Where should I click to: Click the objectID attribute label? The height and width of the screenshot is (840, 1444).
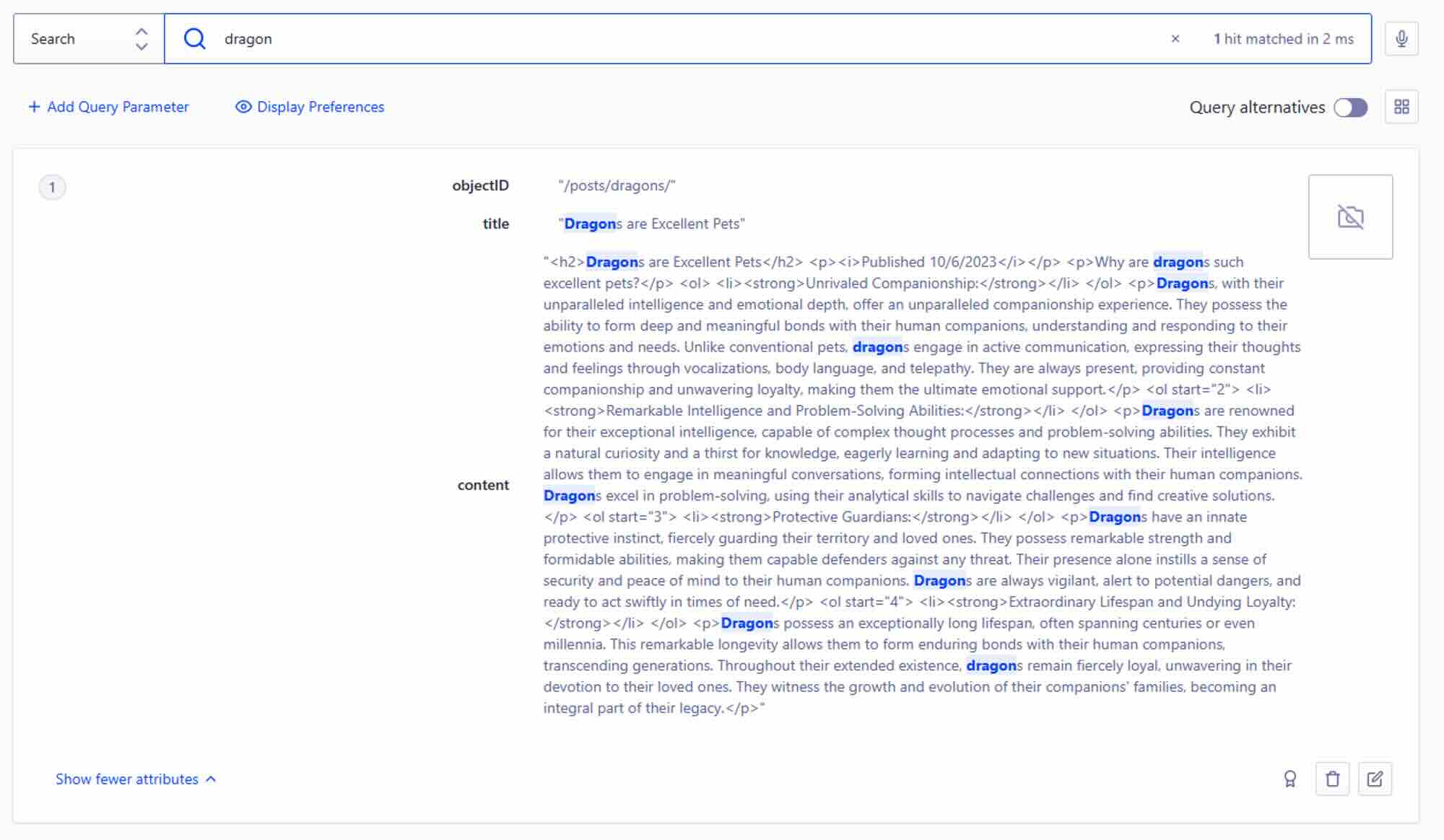480,185
